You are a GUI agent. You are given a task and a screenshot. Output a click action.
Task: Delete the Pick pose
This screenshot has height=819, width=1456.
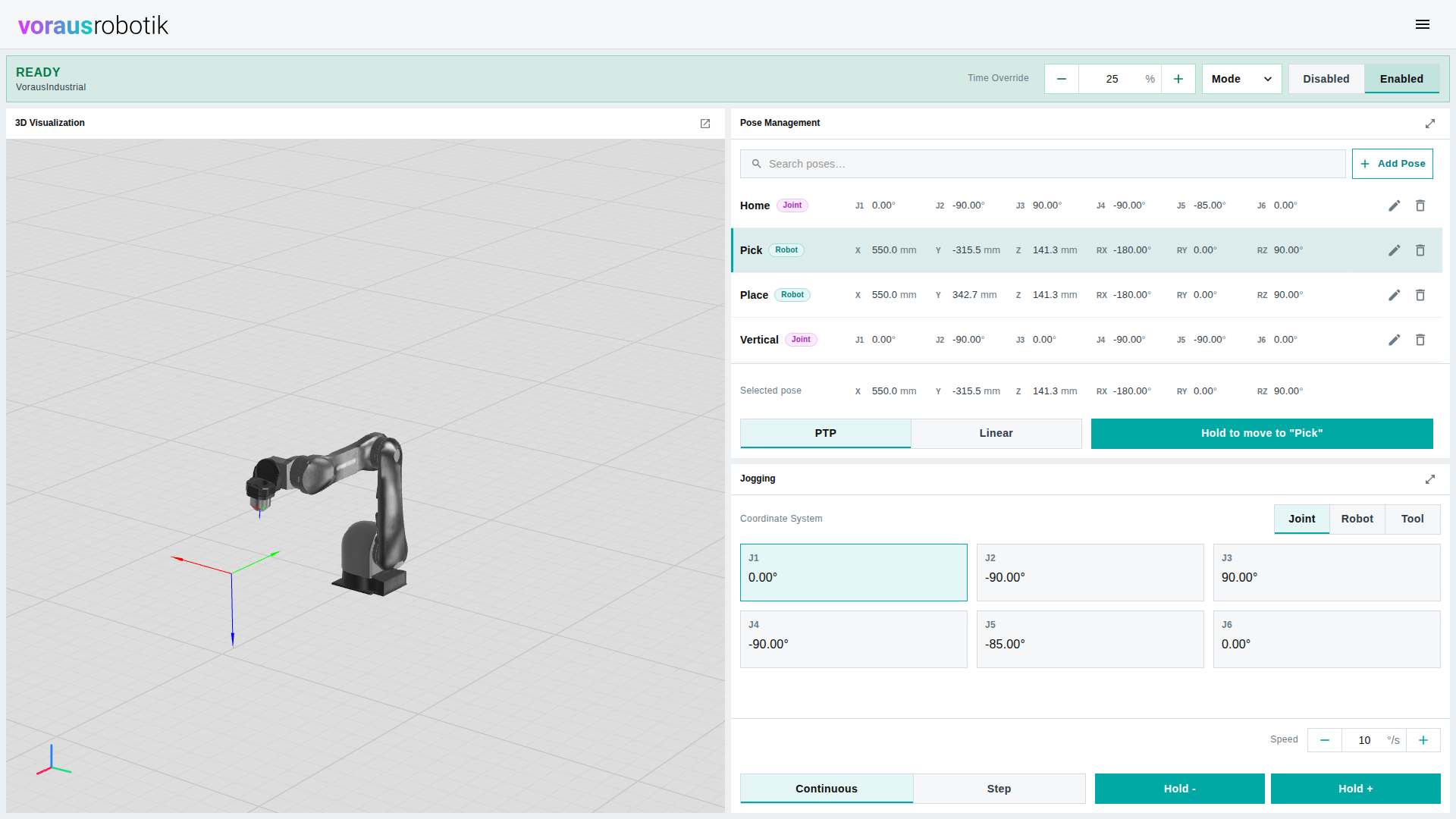pos(1420,250)
